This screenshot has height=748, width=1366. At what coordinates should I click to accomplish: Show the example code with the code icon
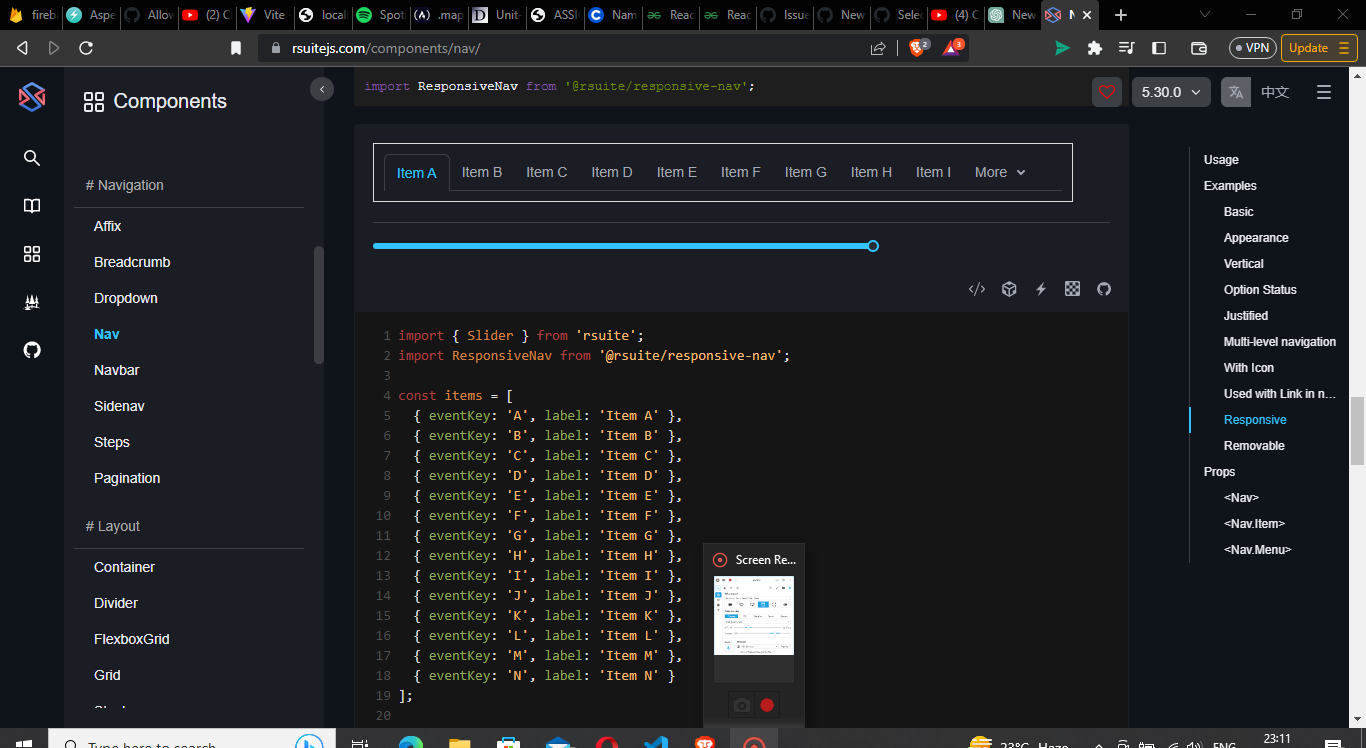point(977,289)
